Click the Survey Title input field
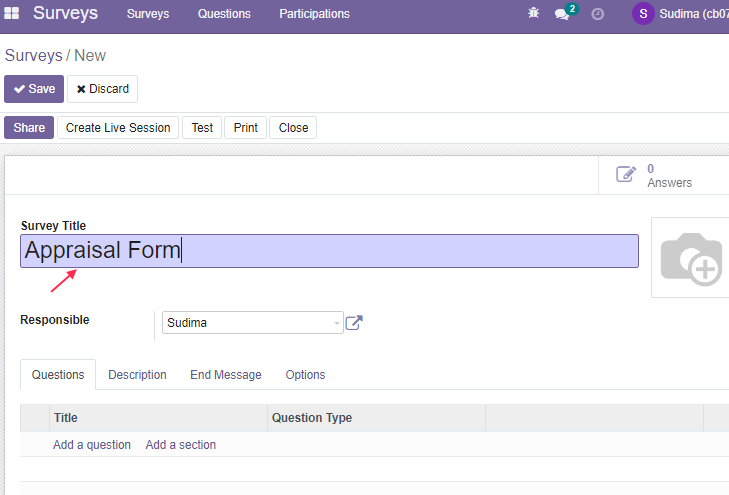729x495 pixels. click(330, 251)
